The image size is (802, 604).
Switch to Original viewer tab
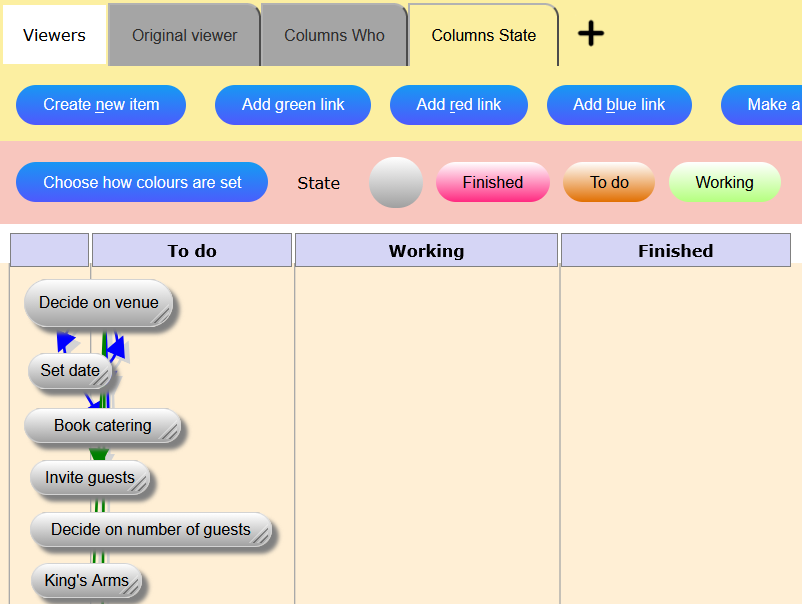(184, 35)
